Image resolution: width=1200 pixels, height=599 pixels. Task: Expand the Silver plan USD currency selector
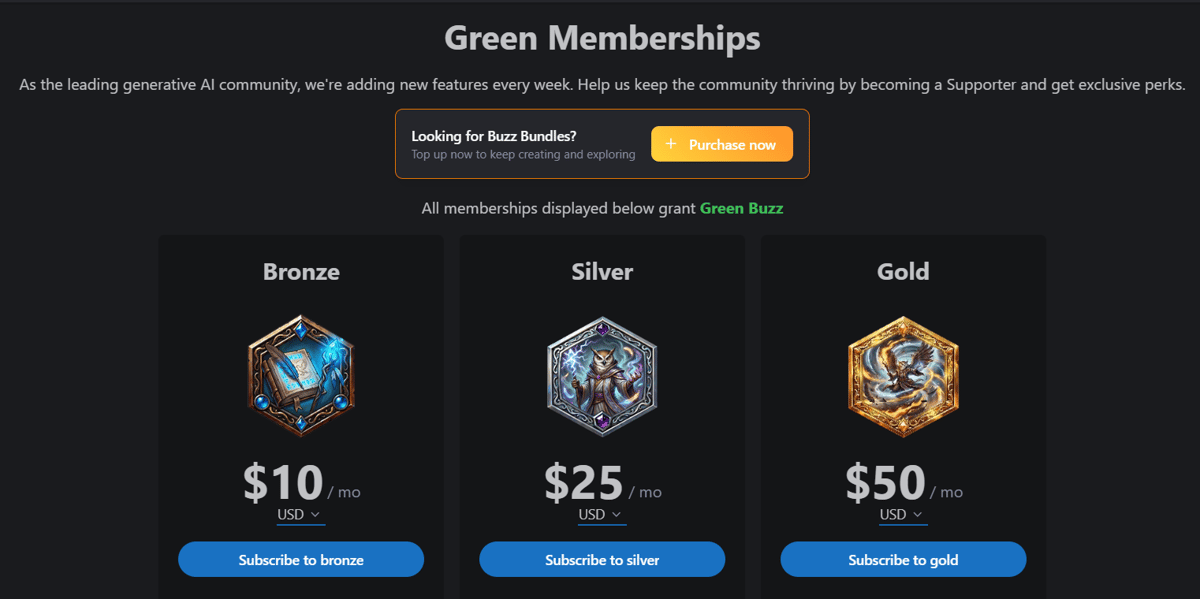602,514
